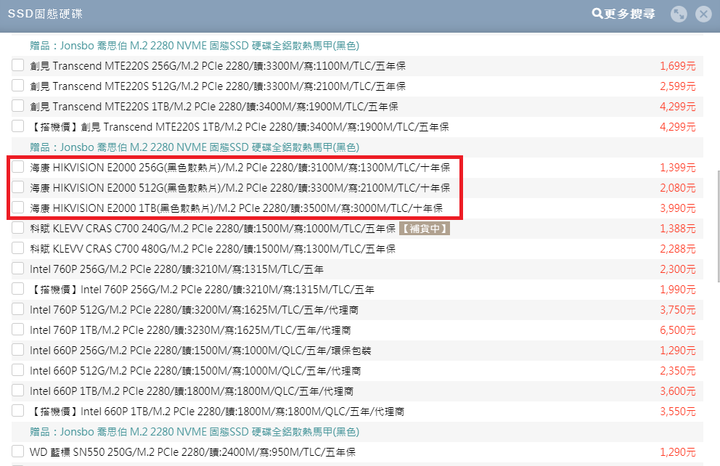Click Jonsbo gift line above WD SN550
The height and width of the screenshot is (466, 720).
(x=195, y=432)
